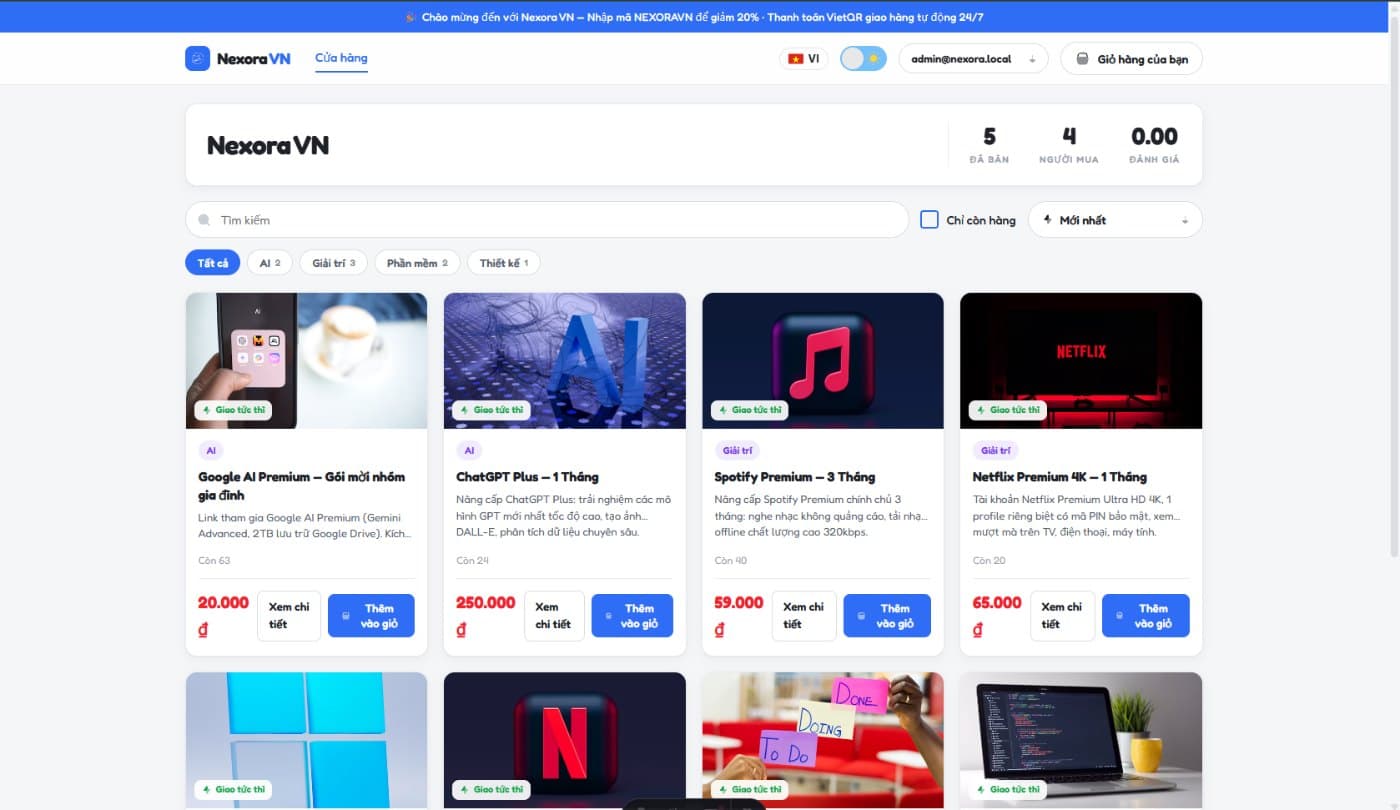Filter products by the AI category chip
This screenshot has height=810, width=1400.
click(x=270, y=263)
